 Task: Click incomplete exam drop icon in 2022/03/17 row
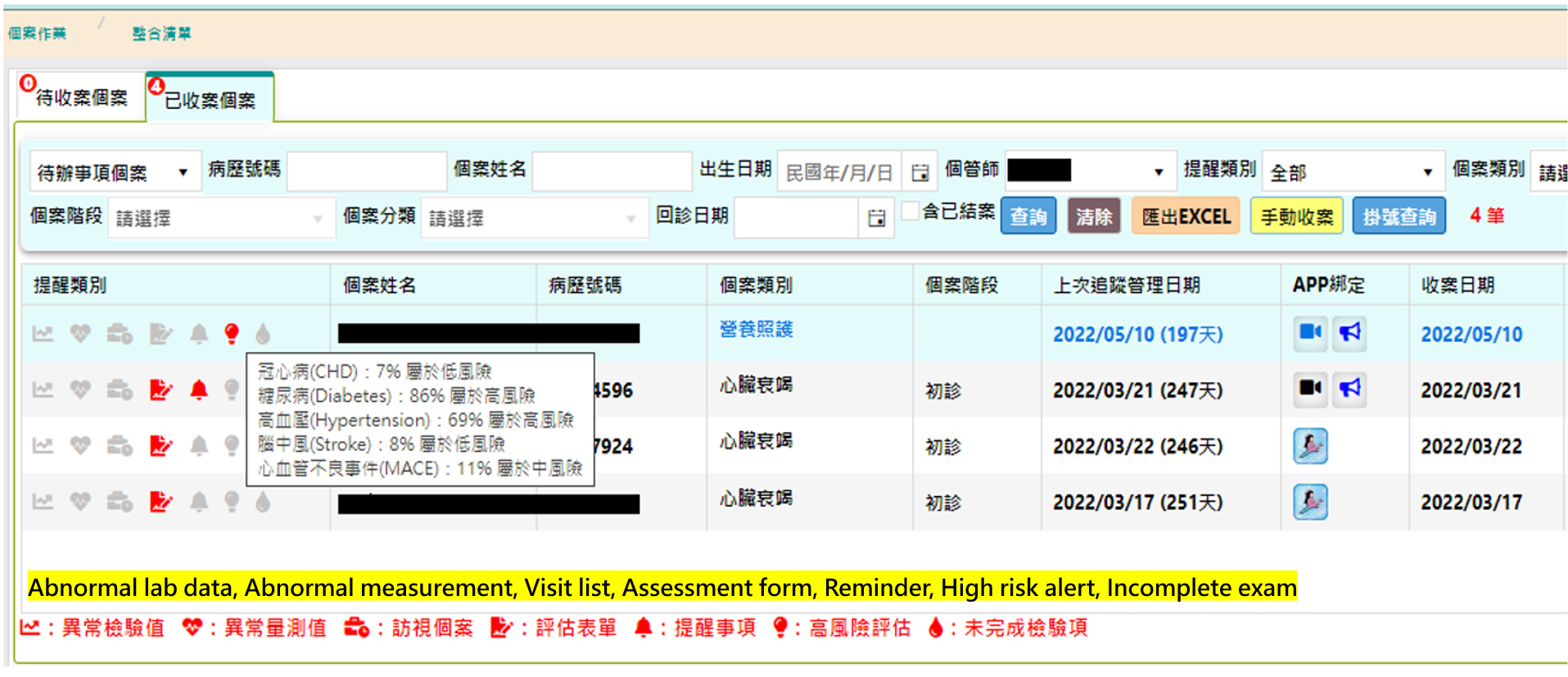point(263,502)
